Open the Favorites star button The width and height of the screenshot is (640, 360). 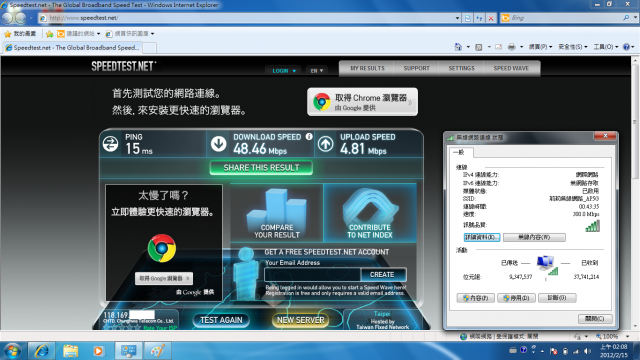point(20,33)
